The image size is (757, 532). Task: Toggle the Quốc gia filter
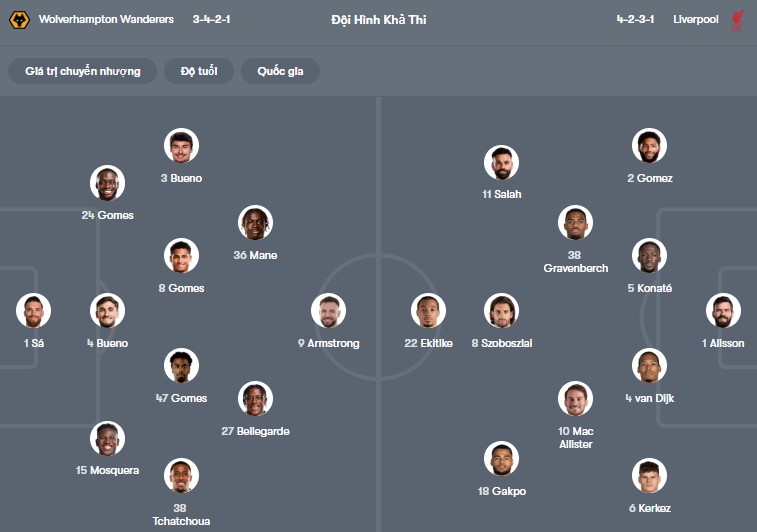(280, 71)
